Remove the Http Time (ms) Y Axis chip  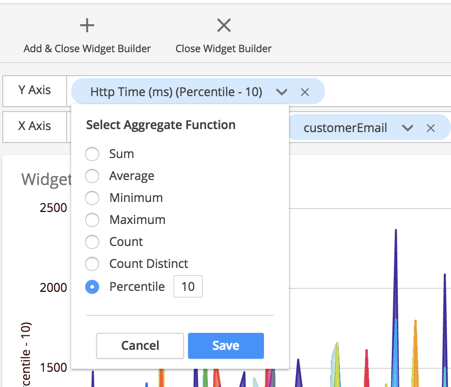point(305,92)
